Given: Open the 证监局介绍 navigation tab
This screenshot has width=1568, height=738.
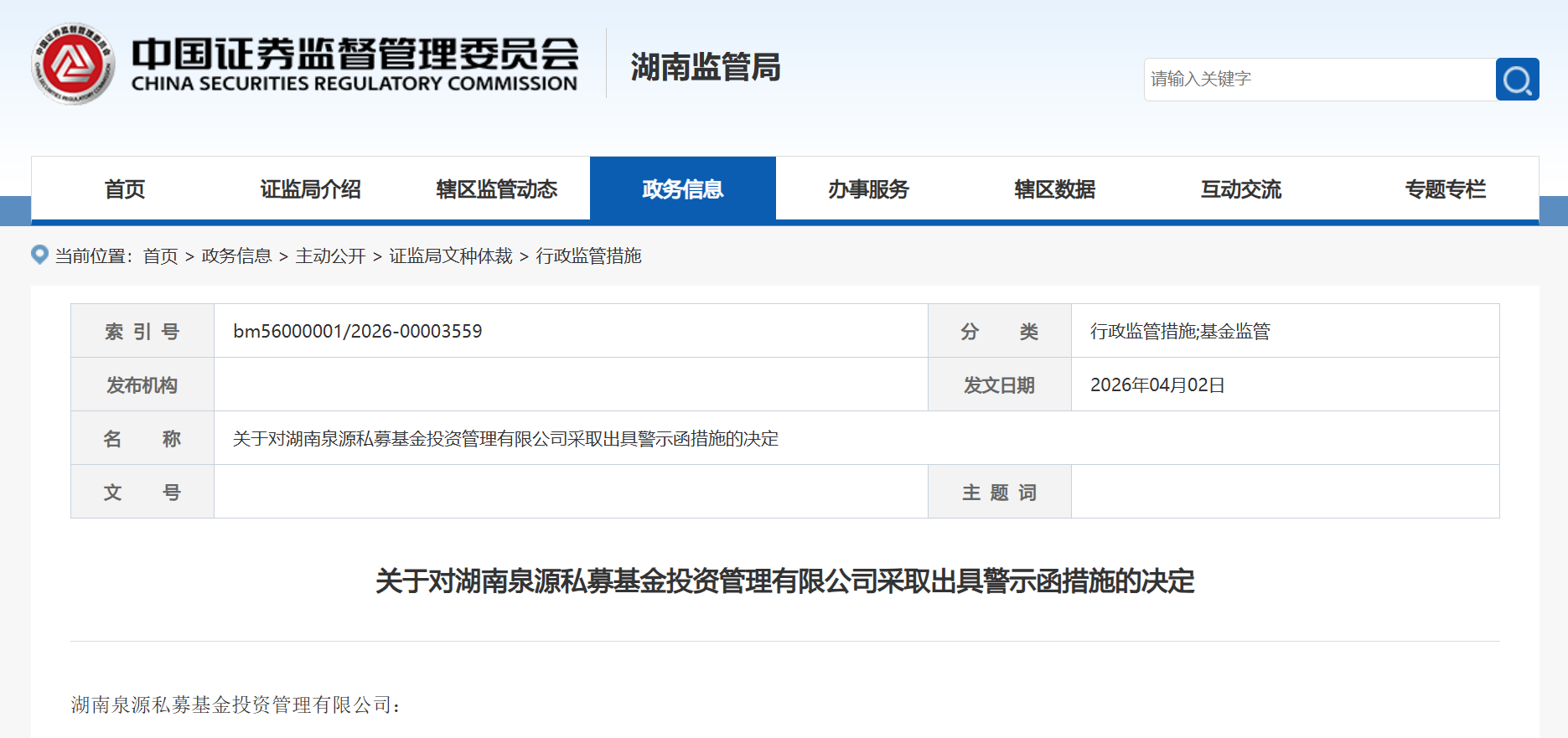Looking at the screenshot, I should coord(310,189).
